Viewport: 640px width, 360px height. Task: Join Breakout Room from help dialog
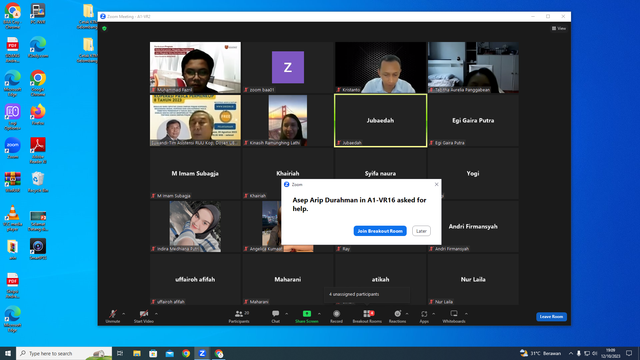380,231
